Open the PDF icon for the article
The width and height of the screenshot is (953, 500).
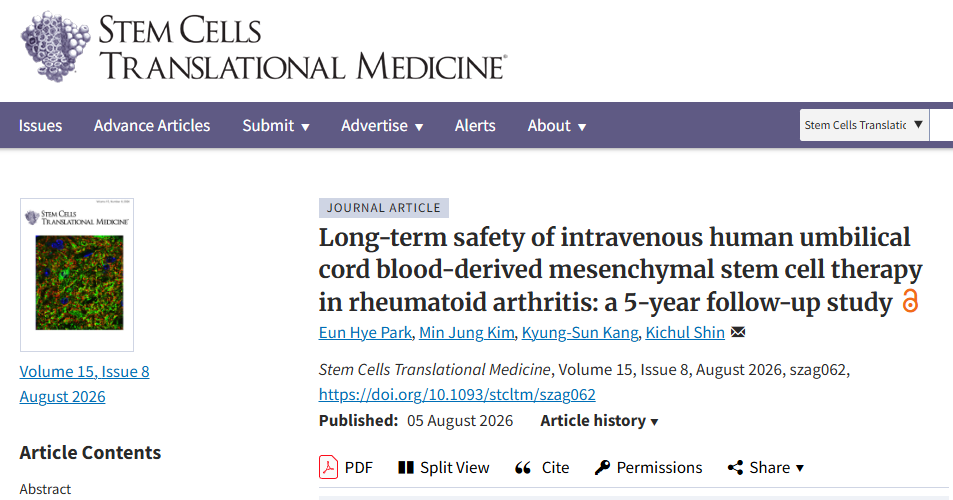(328, 467)
